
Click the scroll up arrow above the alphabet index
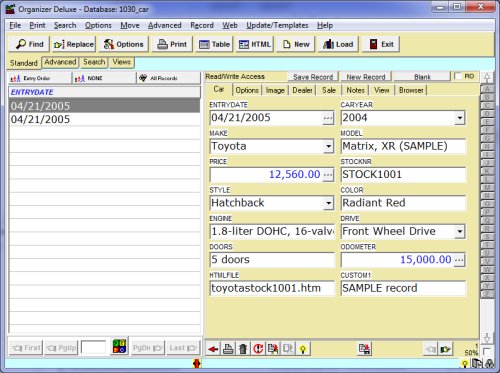coord(487,77)
